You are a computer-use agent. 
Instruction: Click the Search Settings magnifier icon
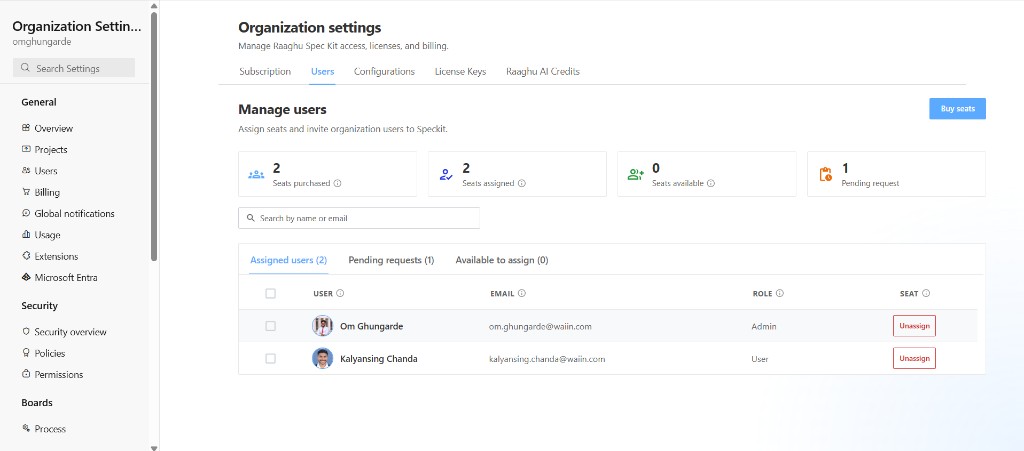coord(25,68)
